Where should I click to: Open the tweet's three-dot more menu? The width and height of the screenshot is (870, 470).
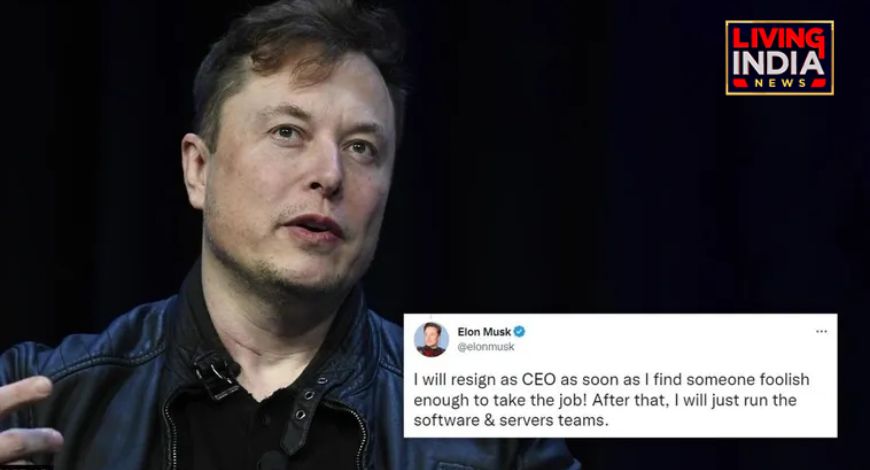[821, 331]
